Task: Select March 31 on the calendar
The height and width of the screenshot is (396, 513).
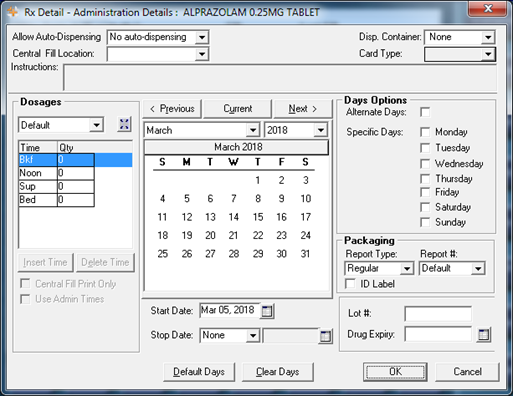Action: (305, 254)
